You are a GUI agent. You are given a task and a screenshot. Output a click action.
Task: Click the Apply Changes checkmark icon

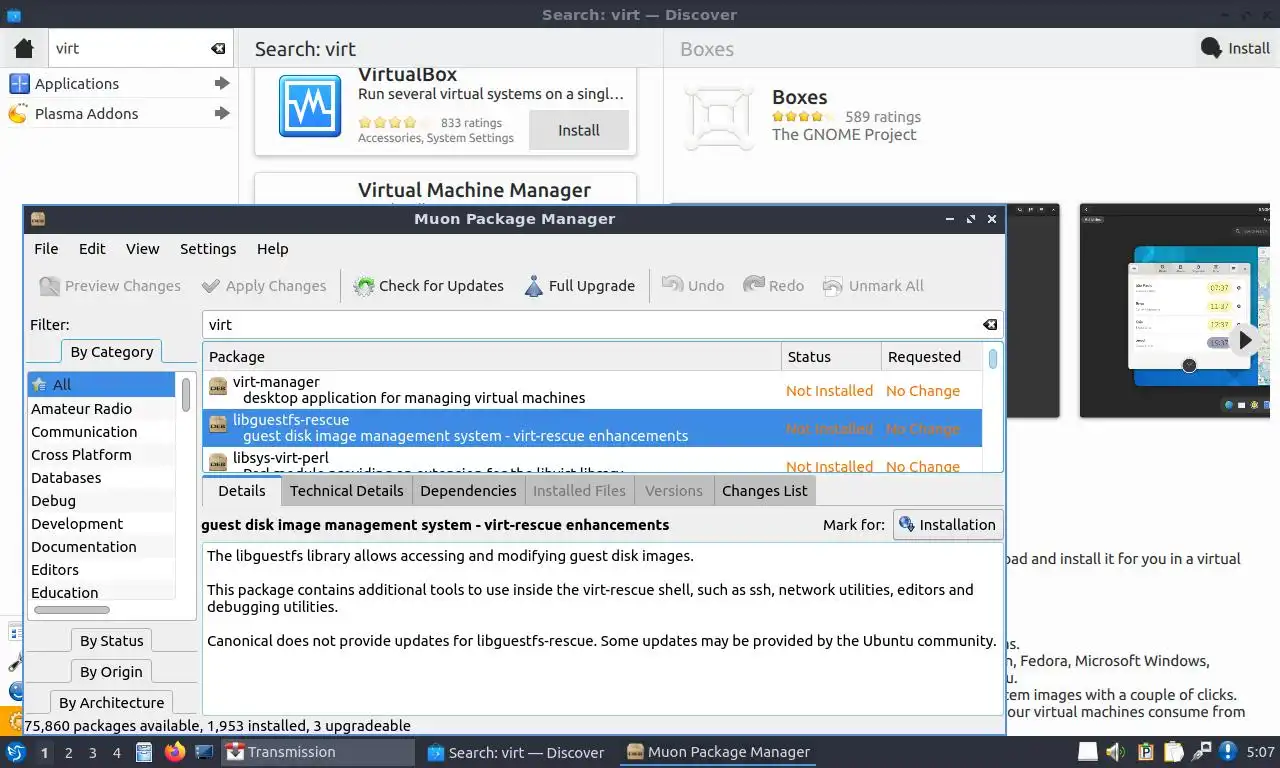point(210,286)
